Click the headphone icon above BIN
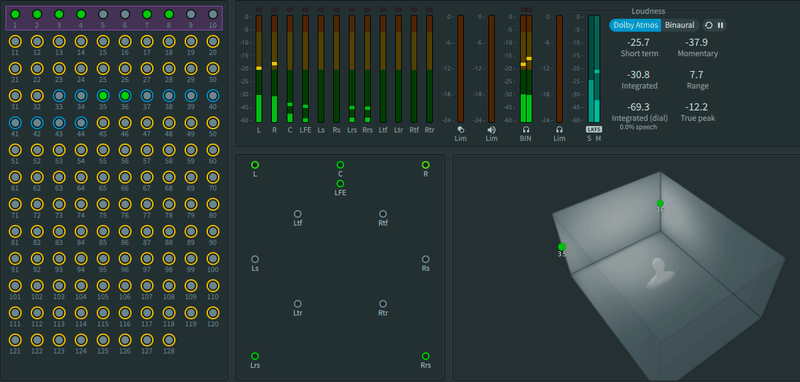 pos(526,130)
